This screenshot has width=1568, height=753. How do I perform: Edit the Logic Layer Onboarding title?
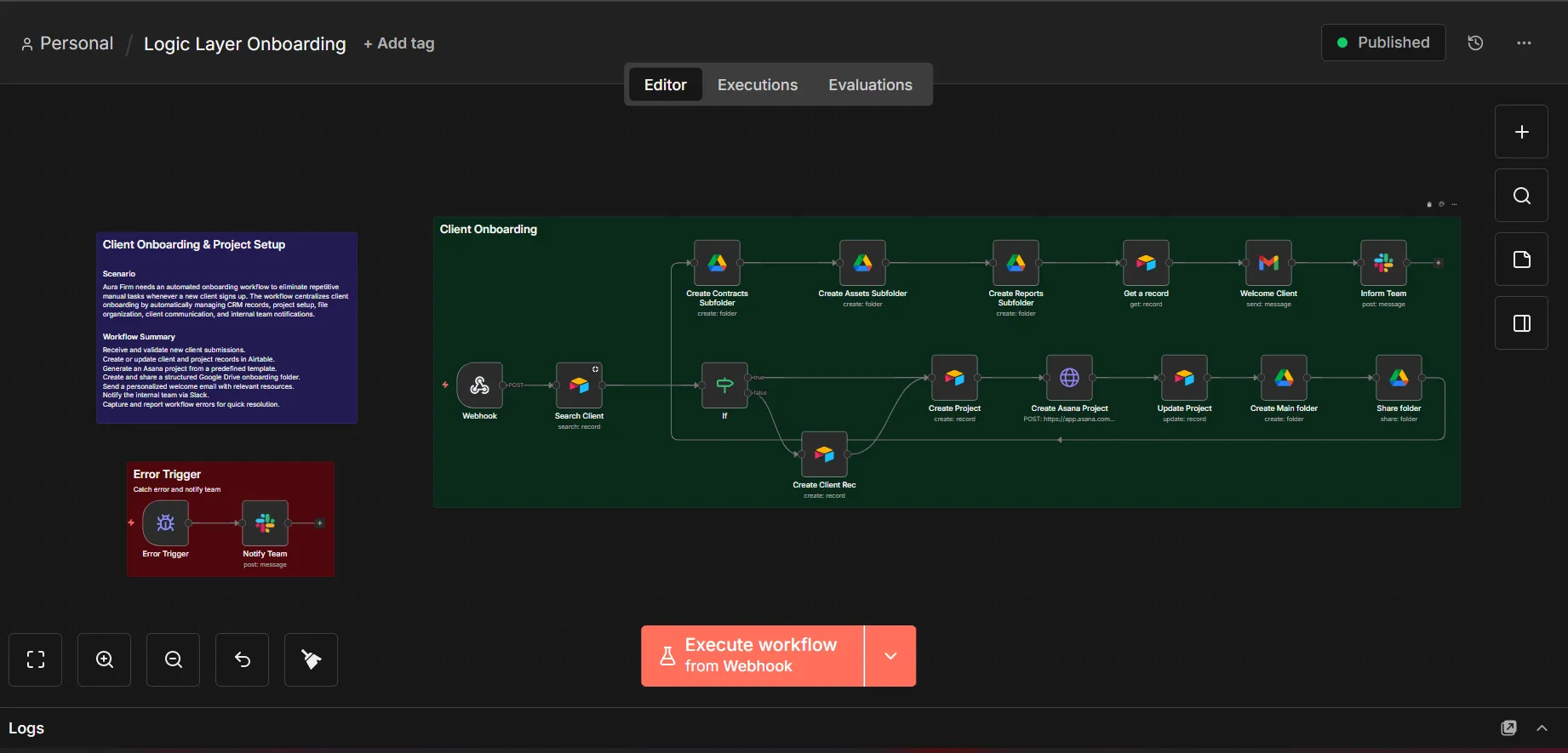click(245, 44)
